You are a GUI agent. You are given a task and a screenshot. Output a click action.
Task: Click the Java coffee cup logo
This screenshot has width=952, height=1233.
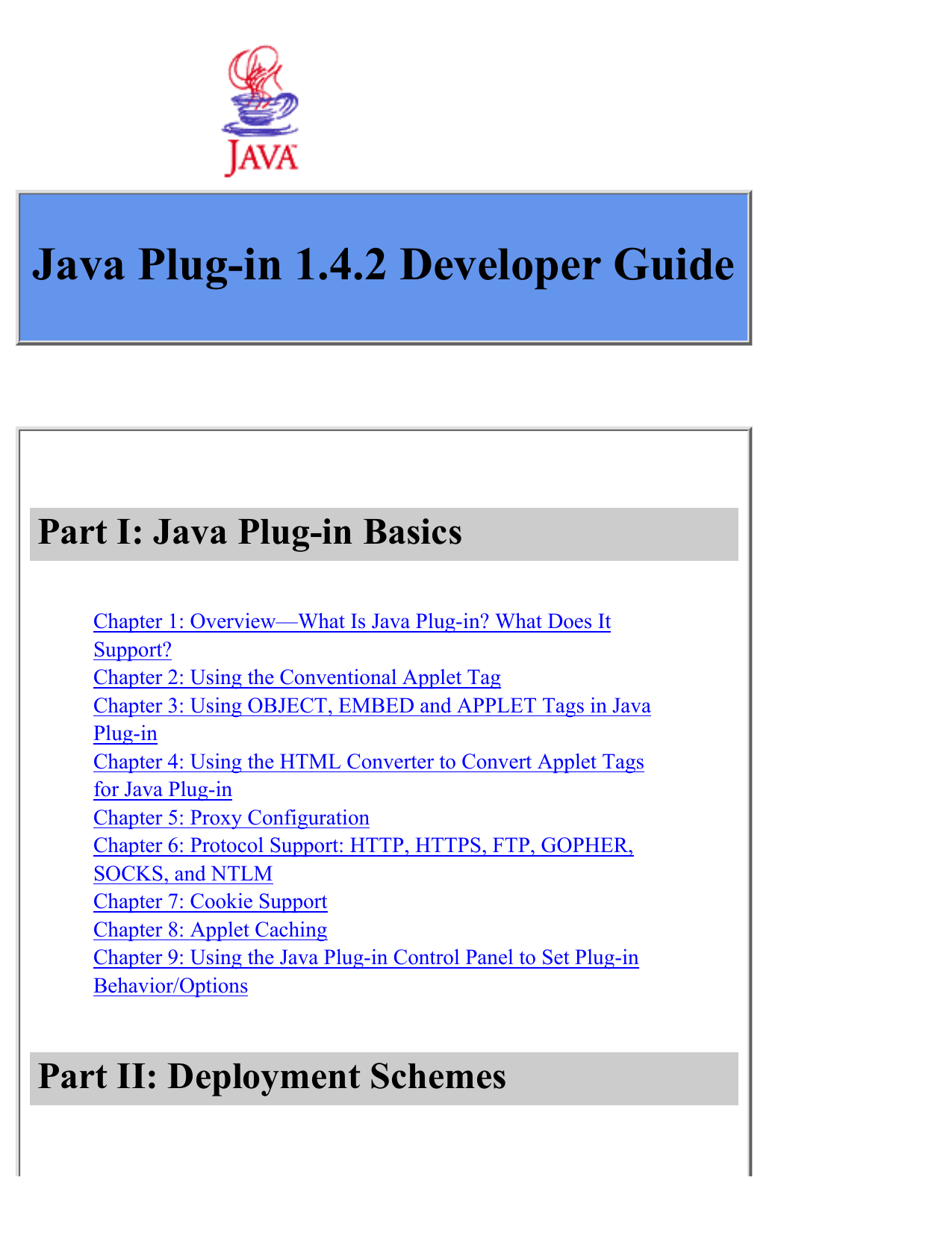(261, 111)
